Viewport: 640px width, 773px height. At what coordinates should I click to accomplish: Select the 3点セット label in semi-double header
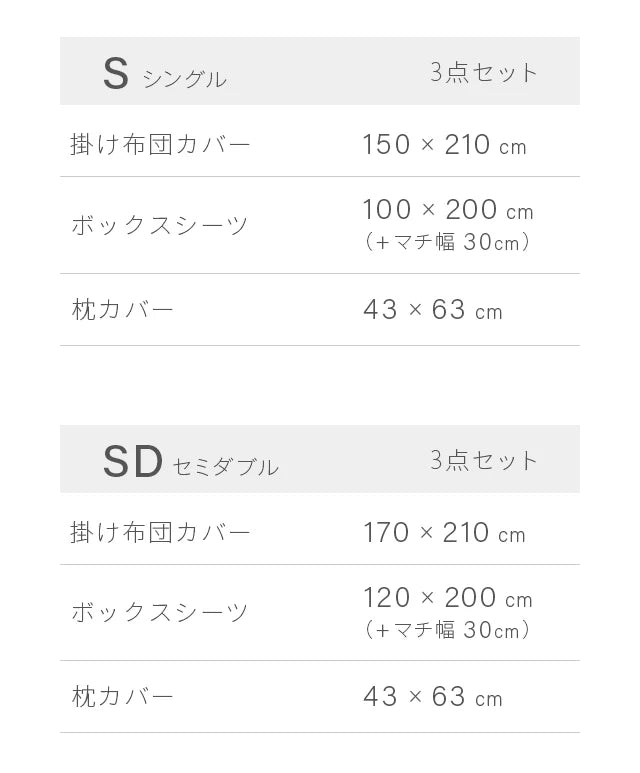(x=483, y=460)
